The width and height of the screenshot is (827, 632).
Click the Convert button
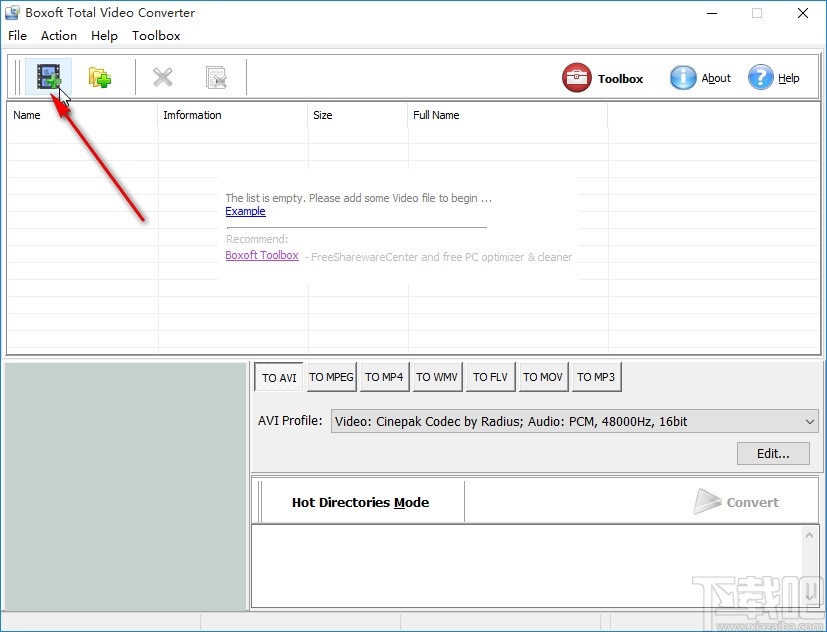pos(739,502)
